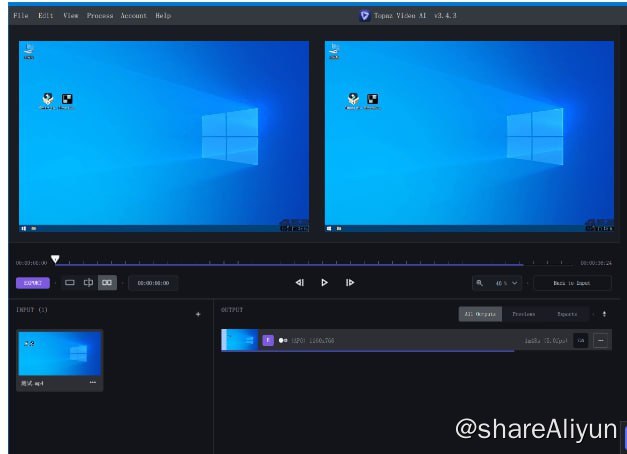Add a new input with plus icon
Screen dimensions: 627x454
tap(198, 314)
